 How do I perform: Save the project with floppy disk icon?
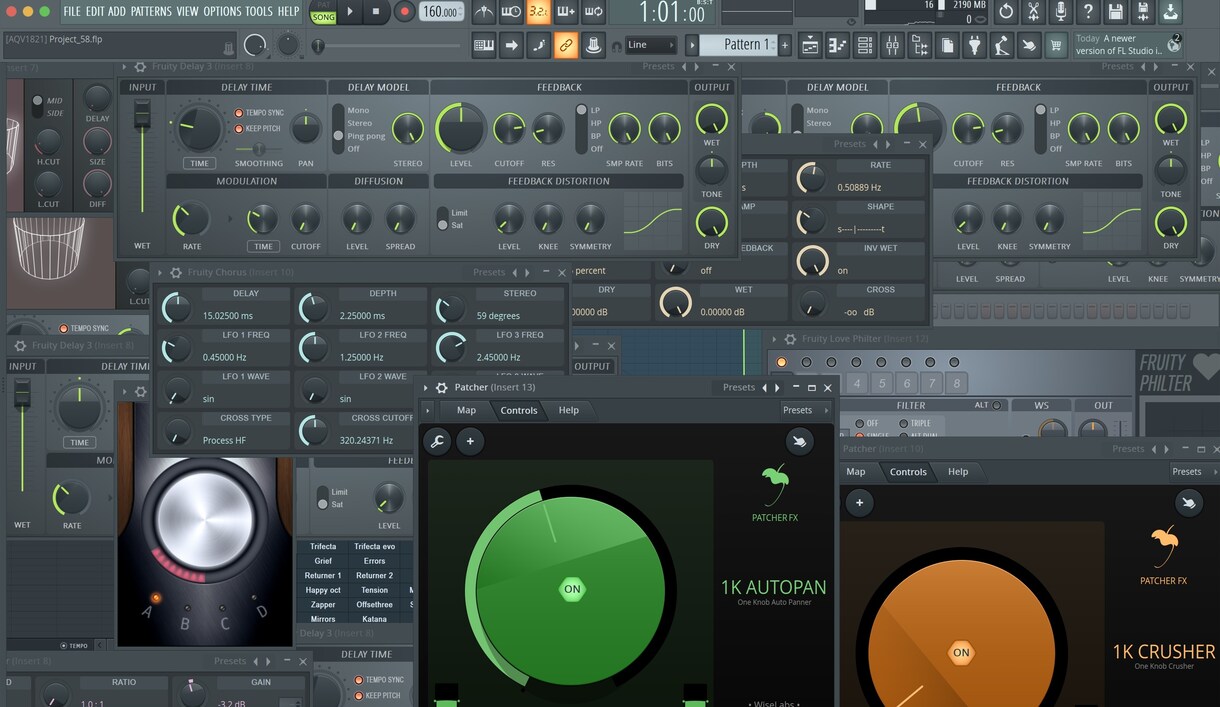1115,12
